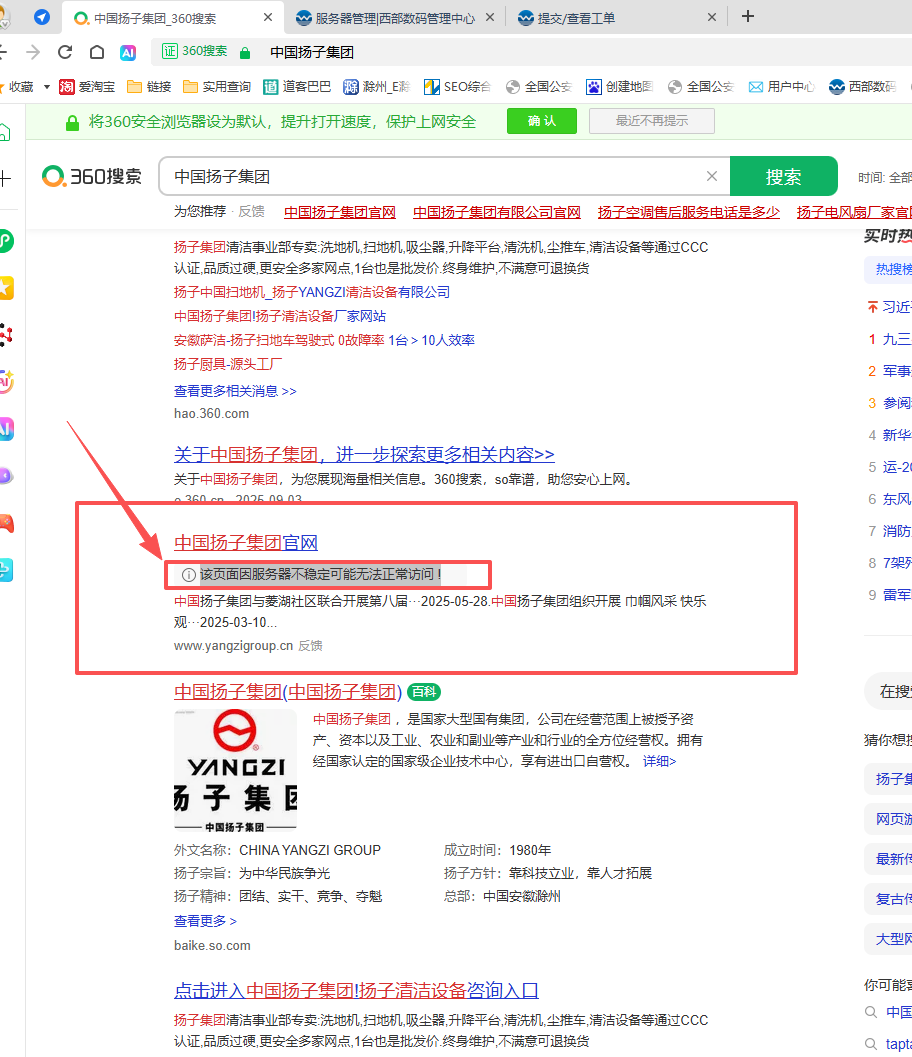Click 反馈 next to www.yangzigroup.cn
The image size is (912, 1057).
[x=310, y=646]
